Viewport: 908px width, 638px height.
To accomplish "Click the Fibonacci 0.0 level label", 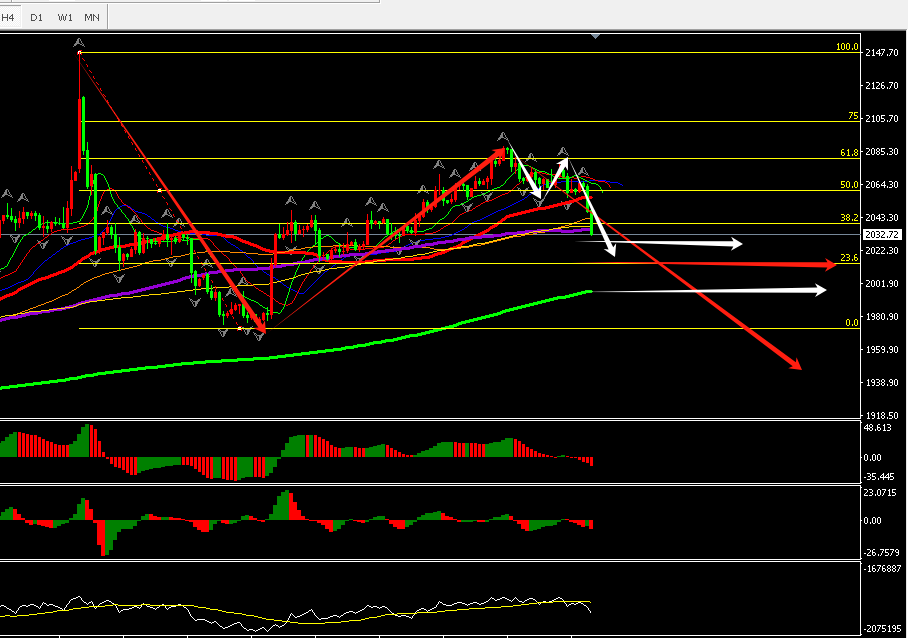I will (852, 323).
